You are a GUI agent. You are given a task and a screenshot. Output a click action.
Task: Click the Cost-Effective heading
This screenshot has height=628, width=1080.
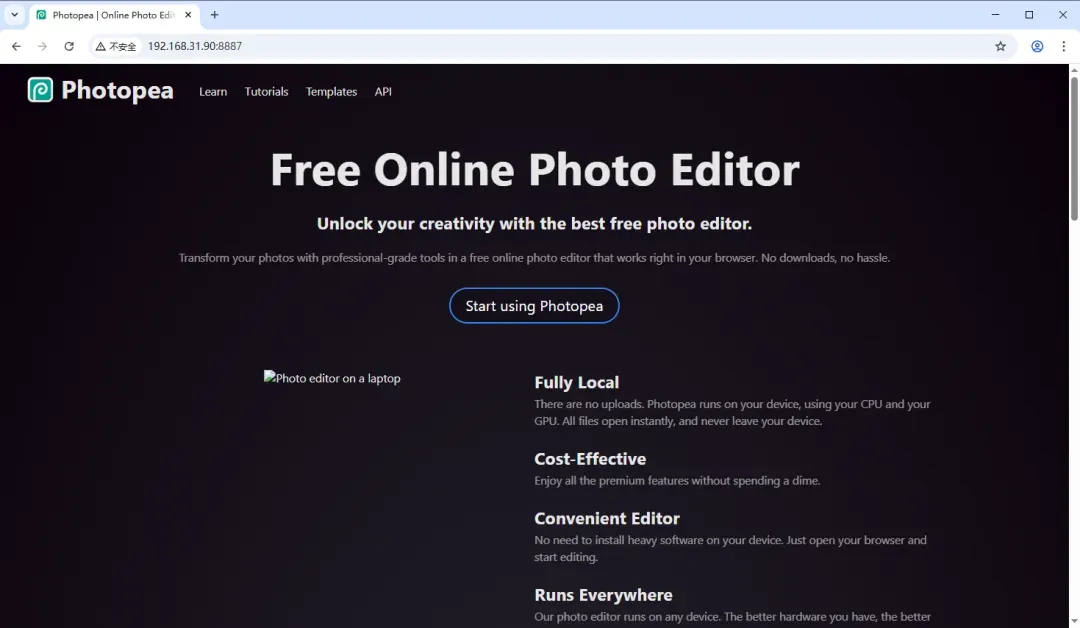point(590,459)
